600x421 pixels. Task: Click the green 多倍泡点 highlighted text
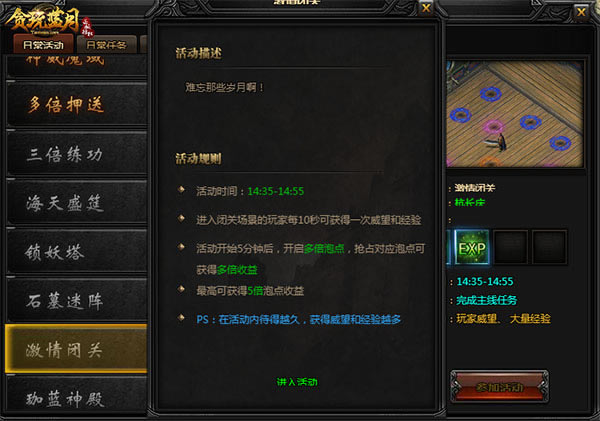point(324,248)
